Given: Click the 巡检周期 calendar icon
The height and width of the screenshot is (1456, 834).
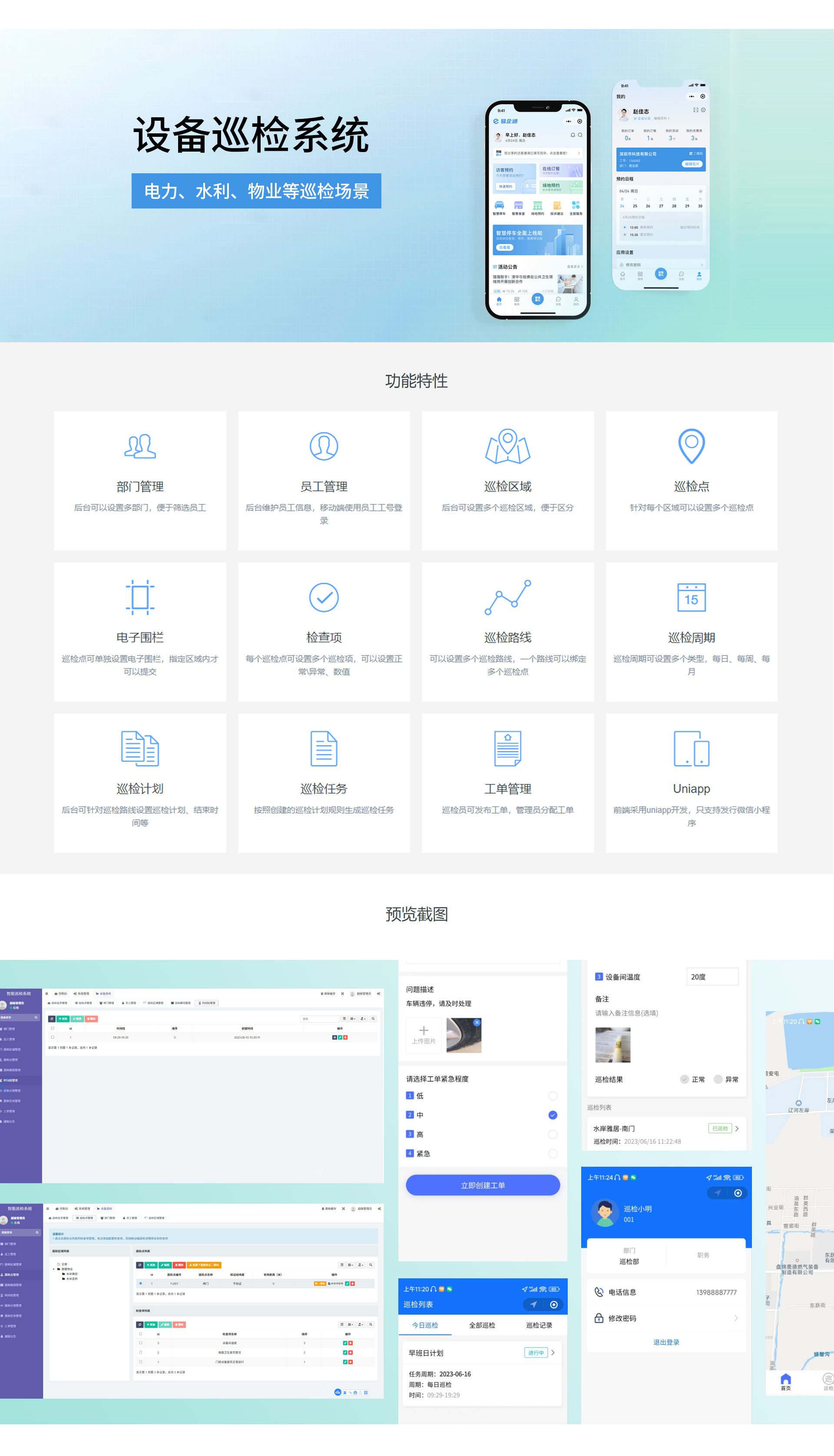Looking at the screenshot, I should [692, 597].
